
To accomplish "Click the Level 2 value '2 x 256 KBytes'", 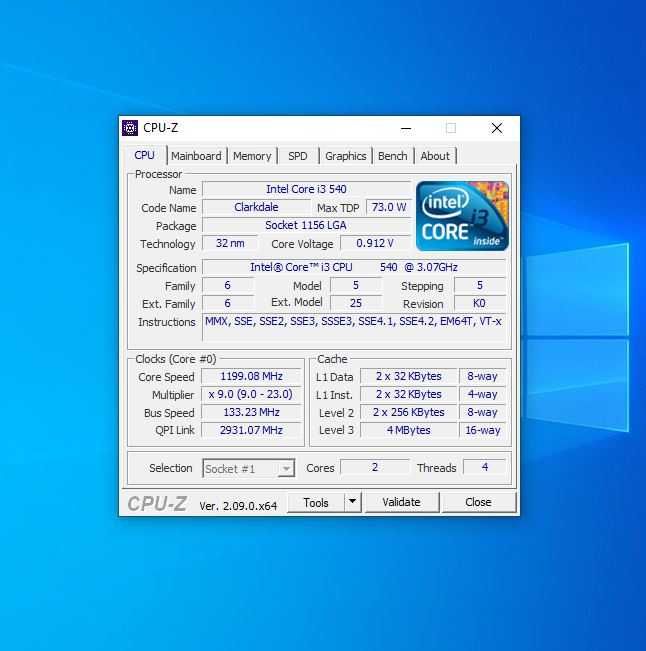I will tap(409, 412).
